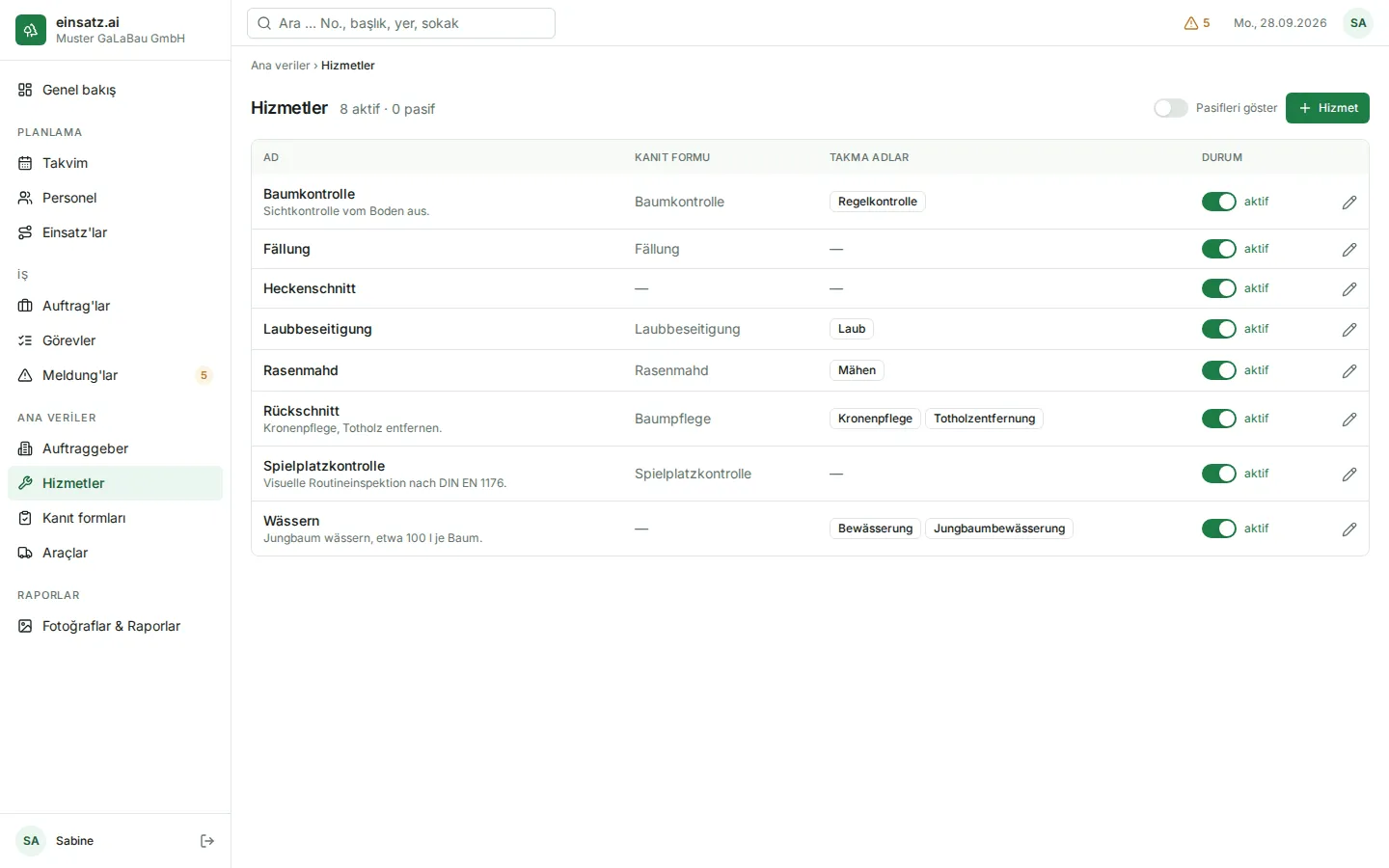
Task: Click the + Hizmet button
Action: pos(1327,108)
